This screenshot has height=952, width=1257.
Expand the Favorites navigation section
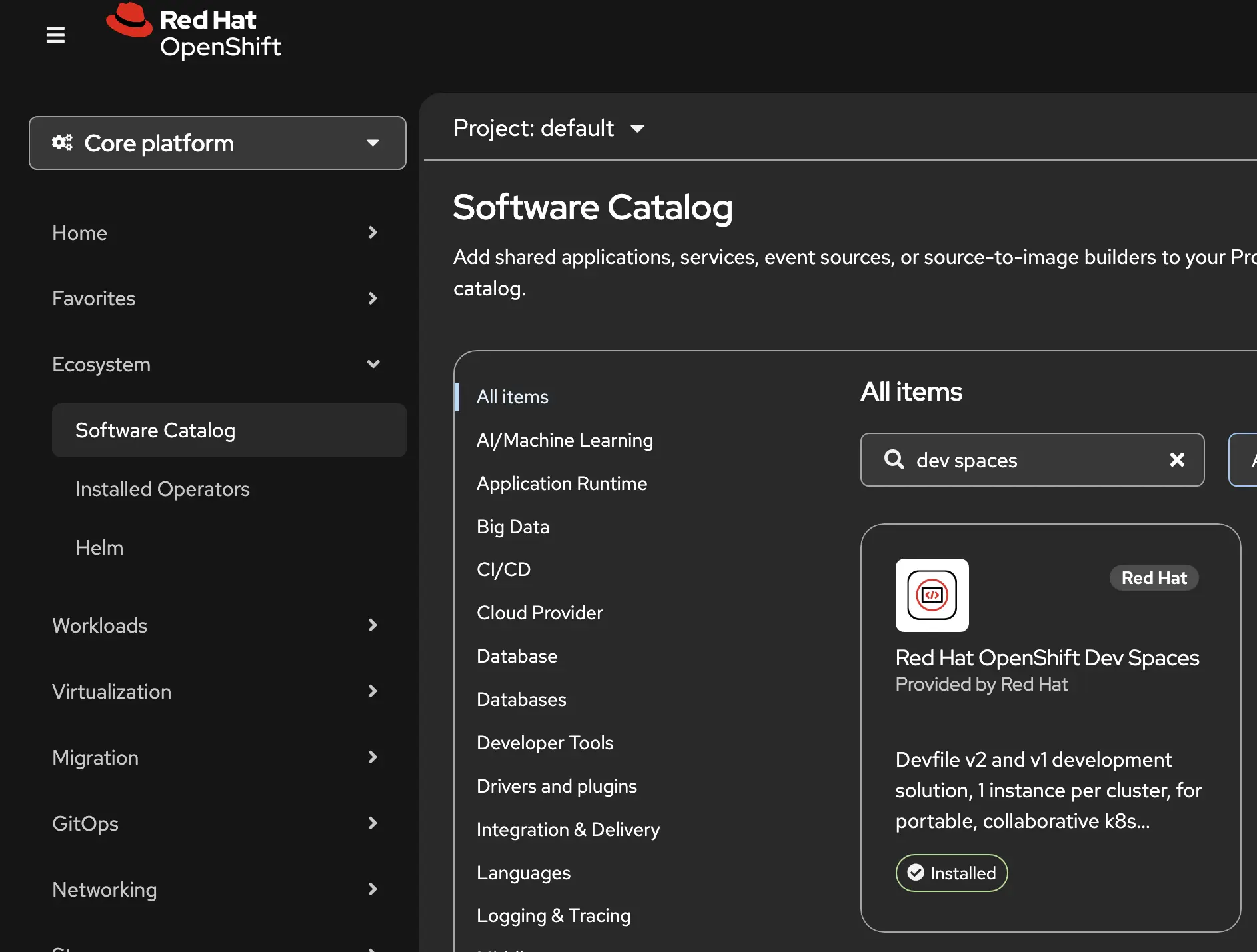(216, 298)
